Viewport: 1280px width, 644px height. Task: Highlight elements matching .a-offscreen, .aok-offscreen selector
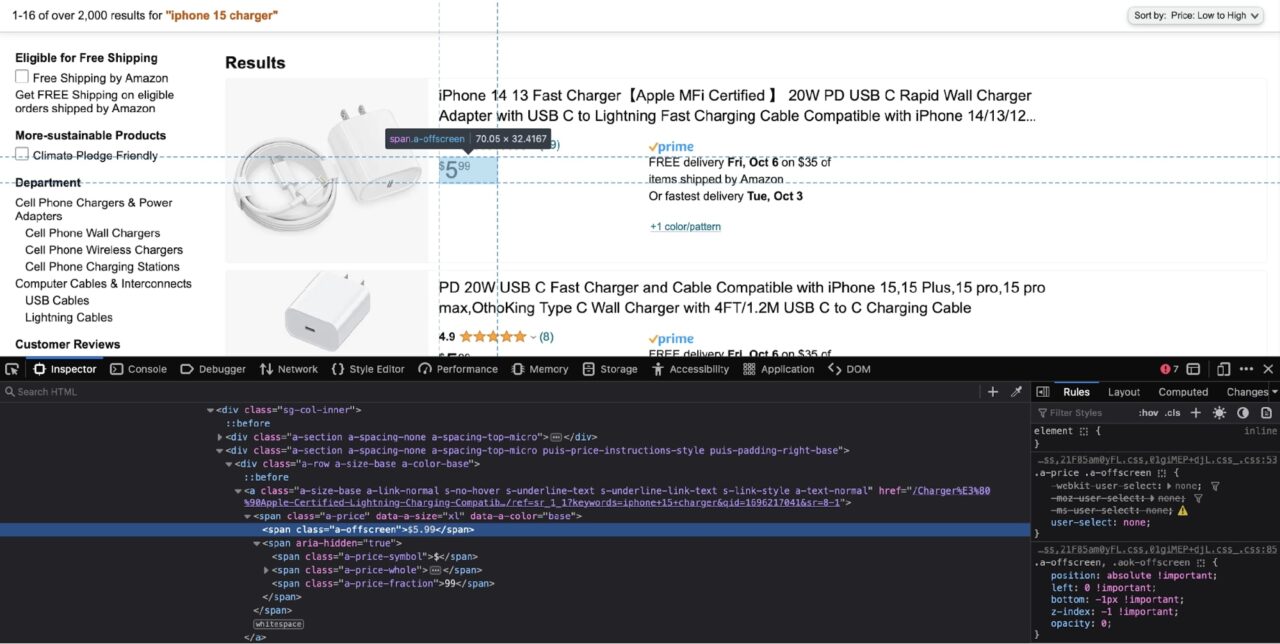(1200, 563)
